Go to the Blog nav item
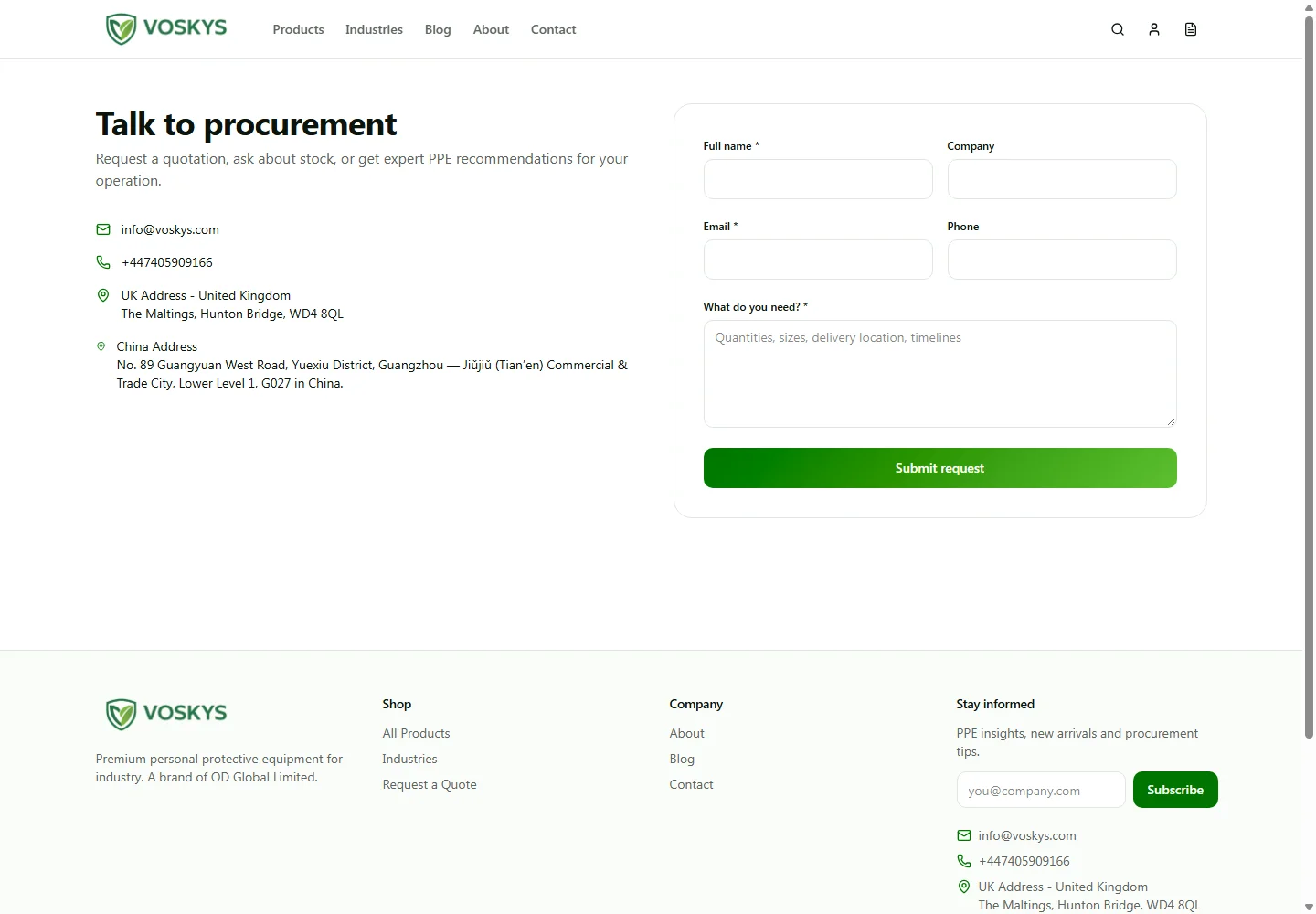Screen dimensions: 1316x914 pyautogui.click(x=438, y=29)
